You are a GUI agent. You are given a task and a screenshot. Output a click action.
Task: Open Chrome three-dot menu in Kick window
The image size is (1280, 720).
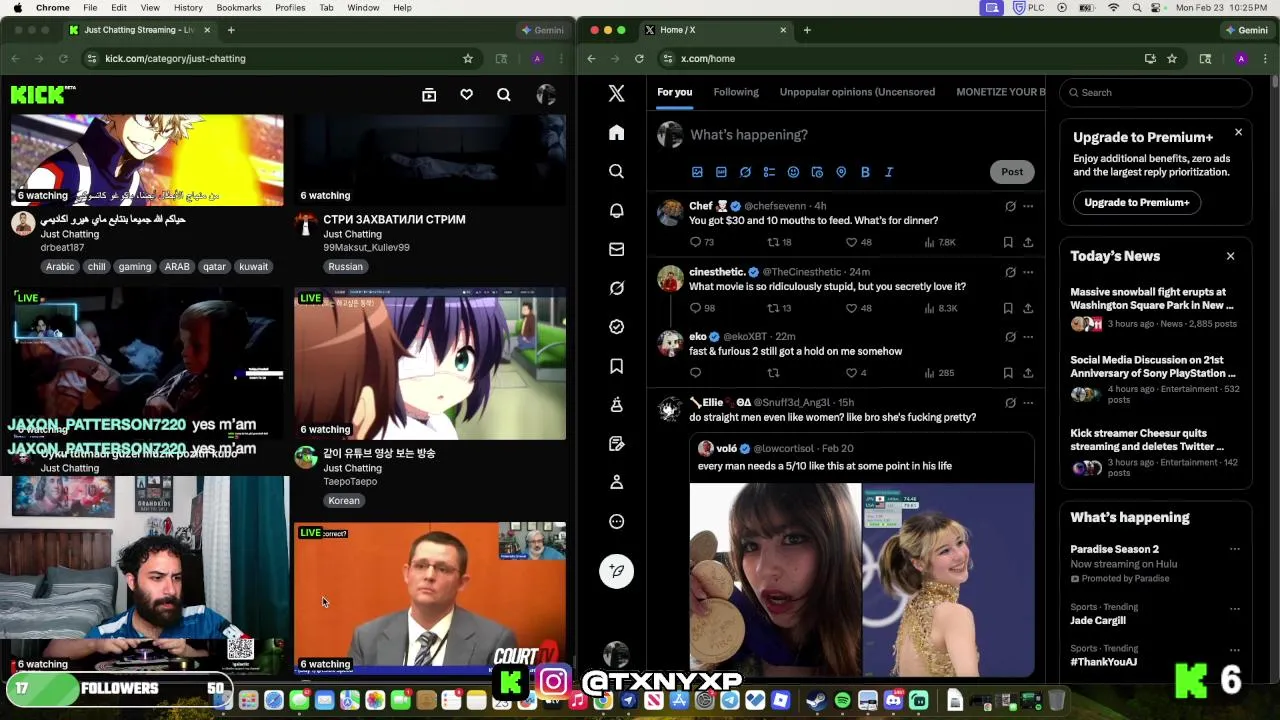coord(563,59)
